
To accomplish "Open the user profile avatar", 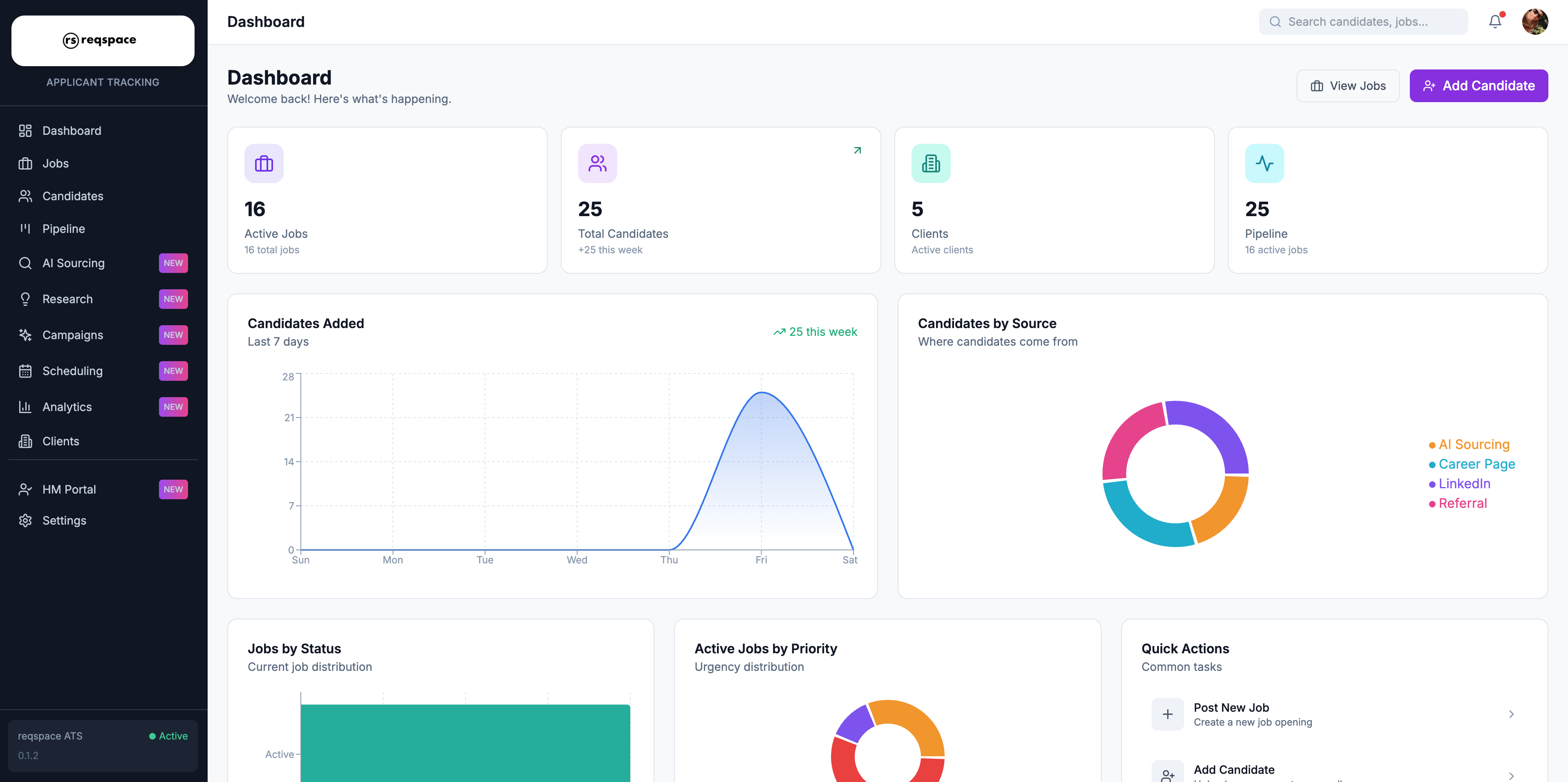I will click(x=1534, y=22).
